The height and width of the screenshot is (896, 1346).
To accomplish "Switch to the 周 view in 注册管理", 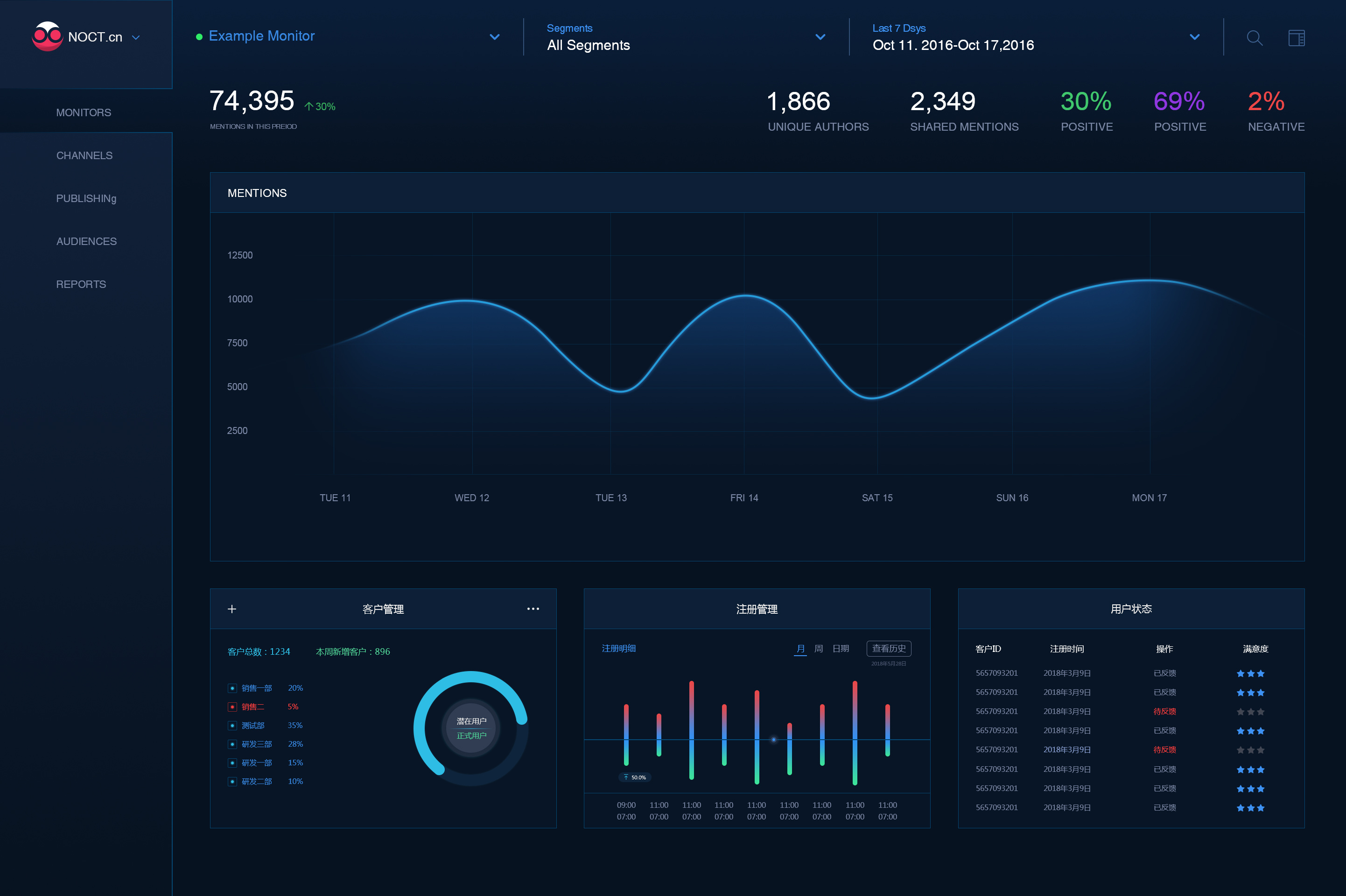I will tap(819, 649).
